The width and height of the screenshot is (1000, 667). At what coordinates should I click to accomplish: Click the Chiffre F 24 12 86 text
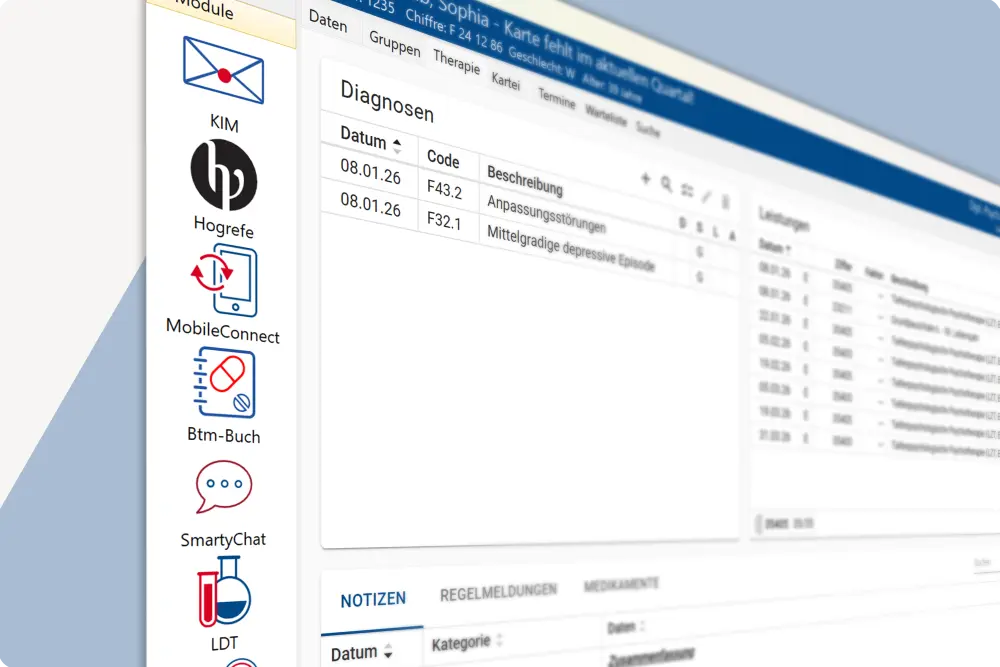tap(454, 33)
